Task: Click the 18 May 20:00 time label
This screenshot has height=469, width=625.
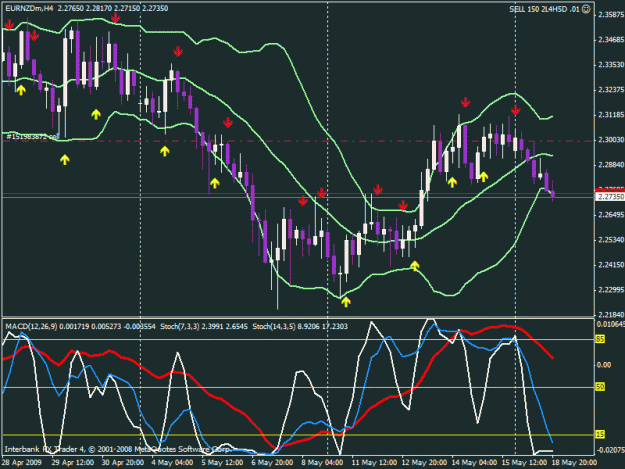Action: click(x=574, y=462)
